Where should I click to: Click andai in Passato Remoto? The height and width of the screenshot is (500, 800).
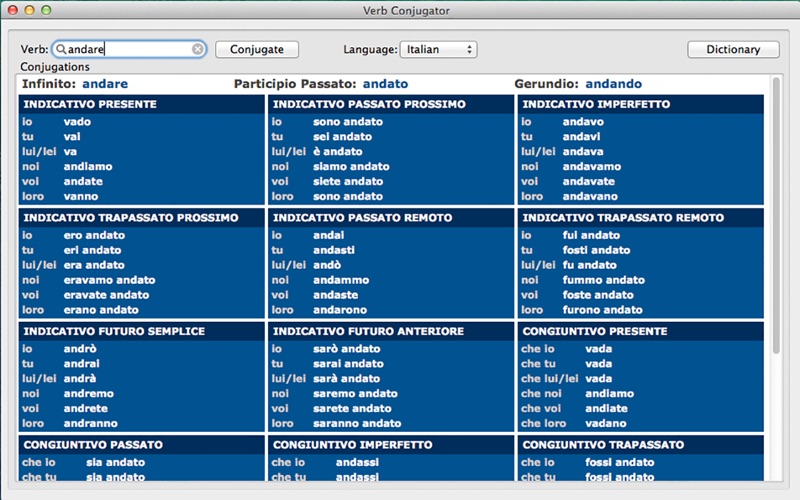click(x=329, y=235)
